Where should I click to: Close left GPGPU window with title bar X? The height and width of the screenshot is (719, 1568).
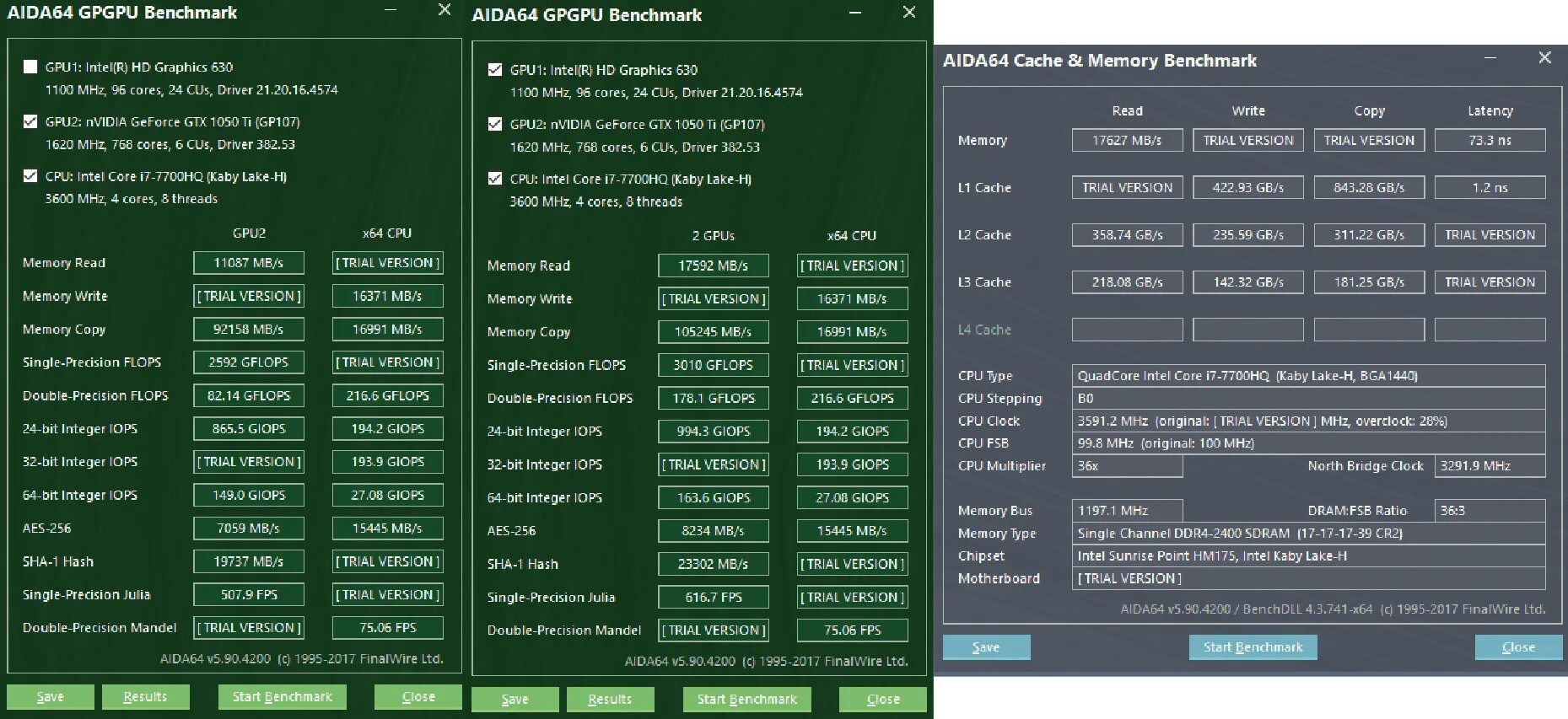(x=445, y=10)
